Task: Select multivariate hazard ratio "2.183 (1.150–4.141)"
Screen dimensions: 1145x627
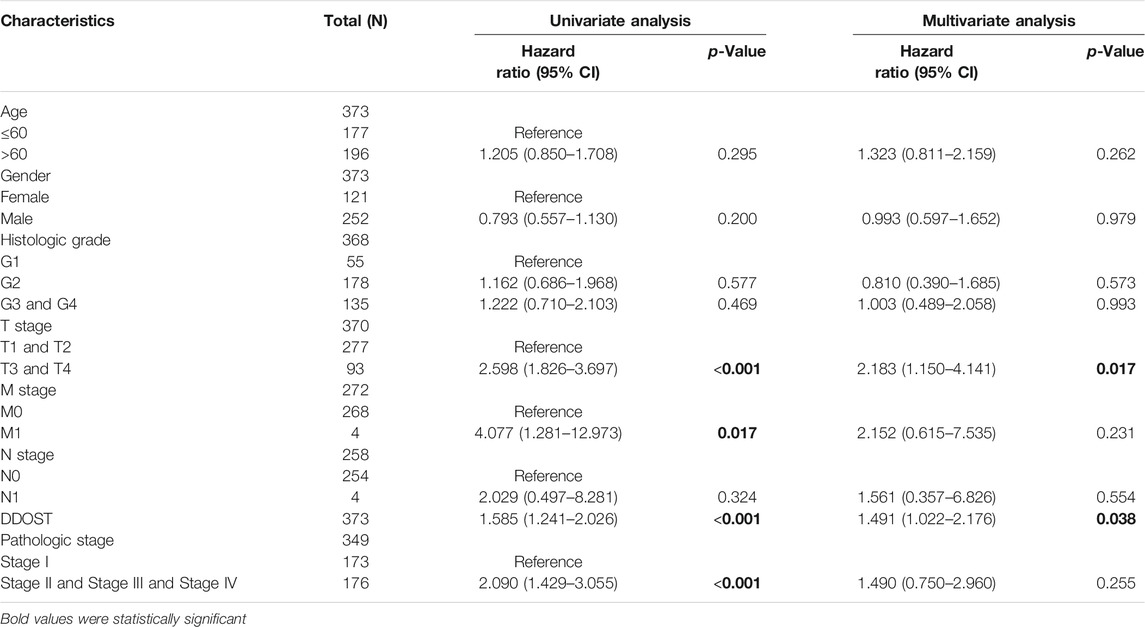Action: 927,369
